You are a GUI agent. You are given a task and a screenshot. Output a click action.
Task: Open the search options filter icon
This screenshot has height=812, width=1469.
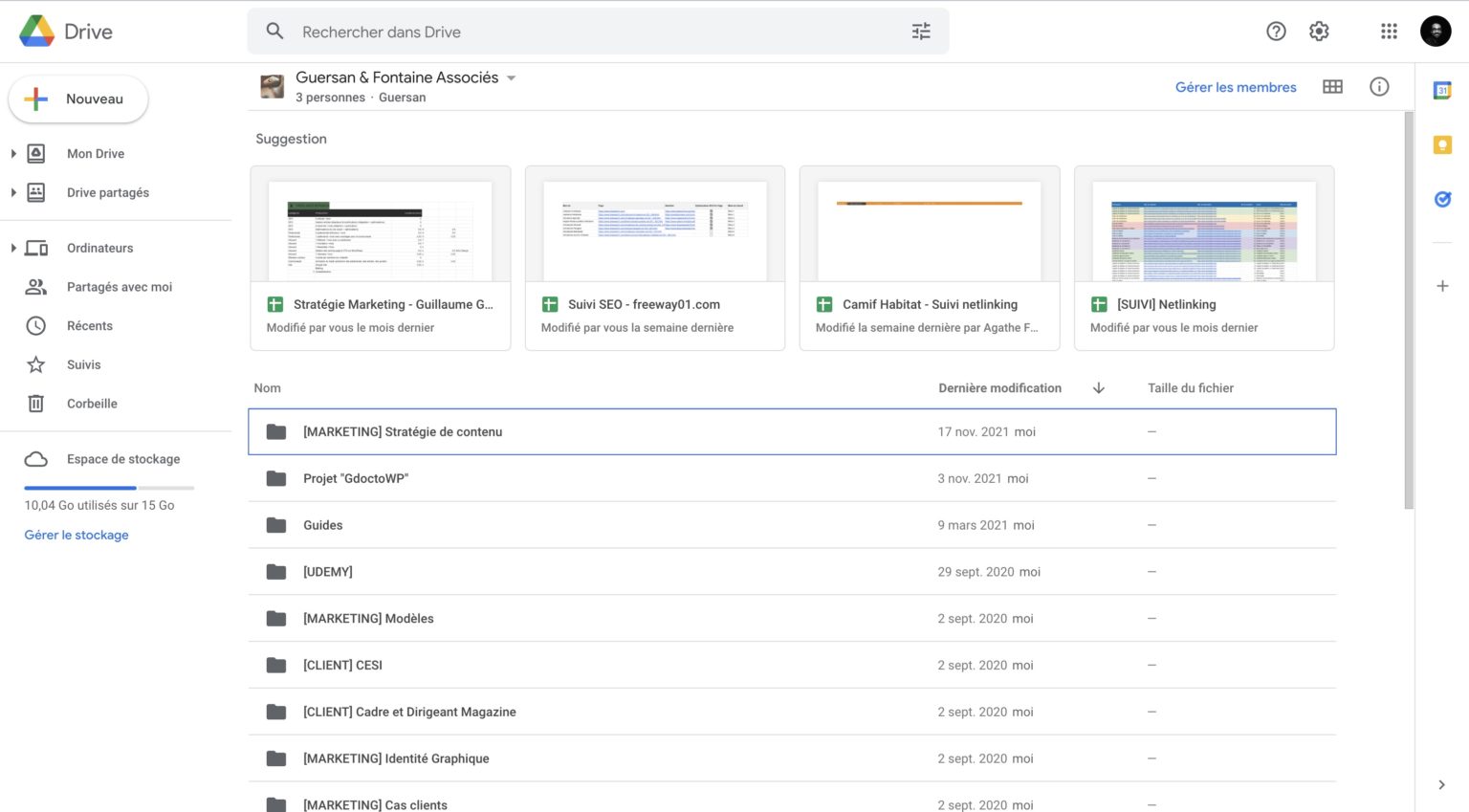920,31
